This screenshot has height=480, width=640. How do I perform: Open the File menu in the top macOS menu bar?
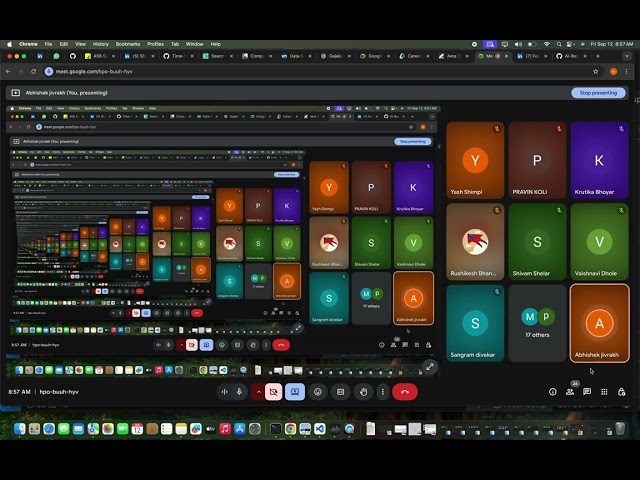48,44
